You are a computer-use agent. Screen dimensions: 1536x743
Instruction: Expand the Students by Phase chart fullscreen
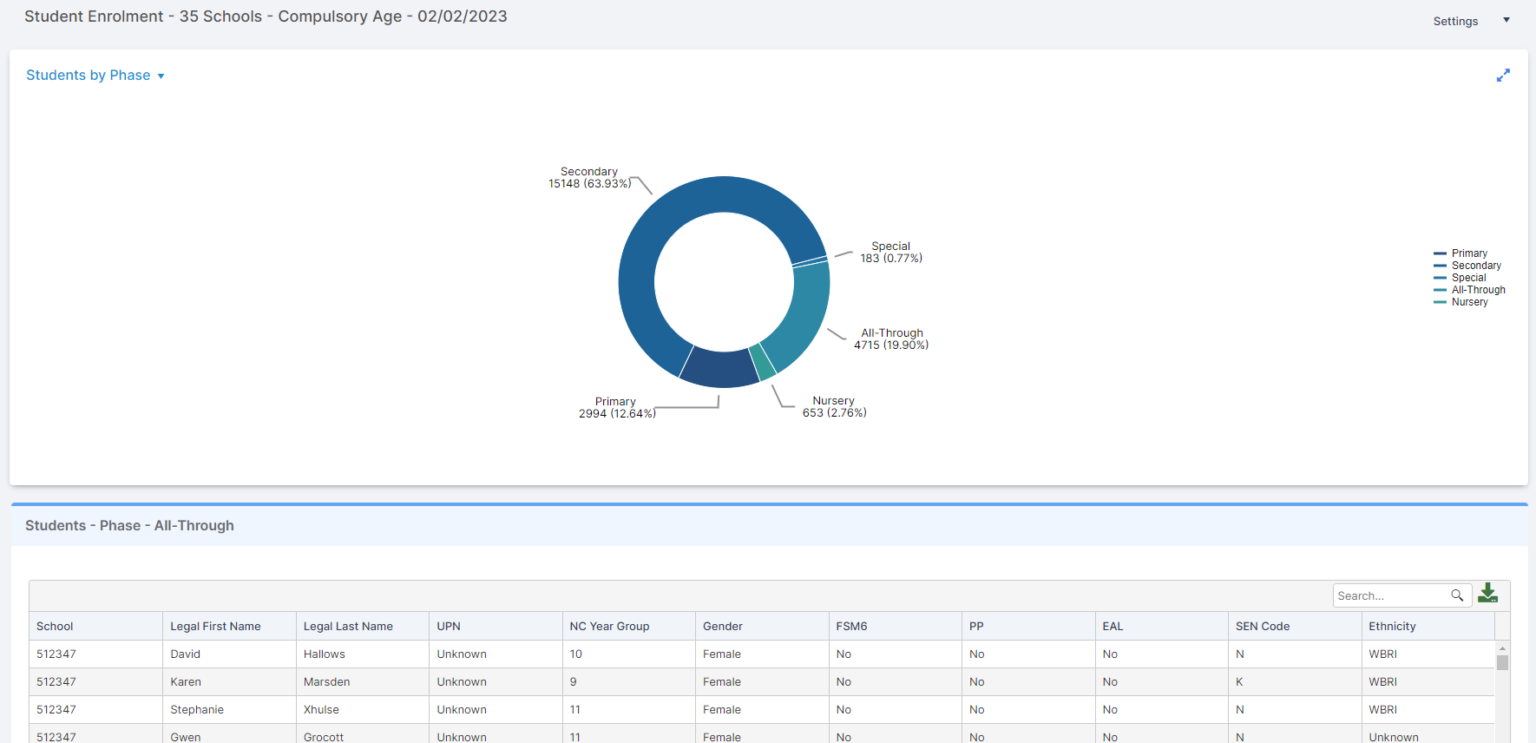click(x=1503, y=75)
